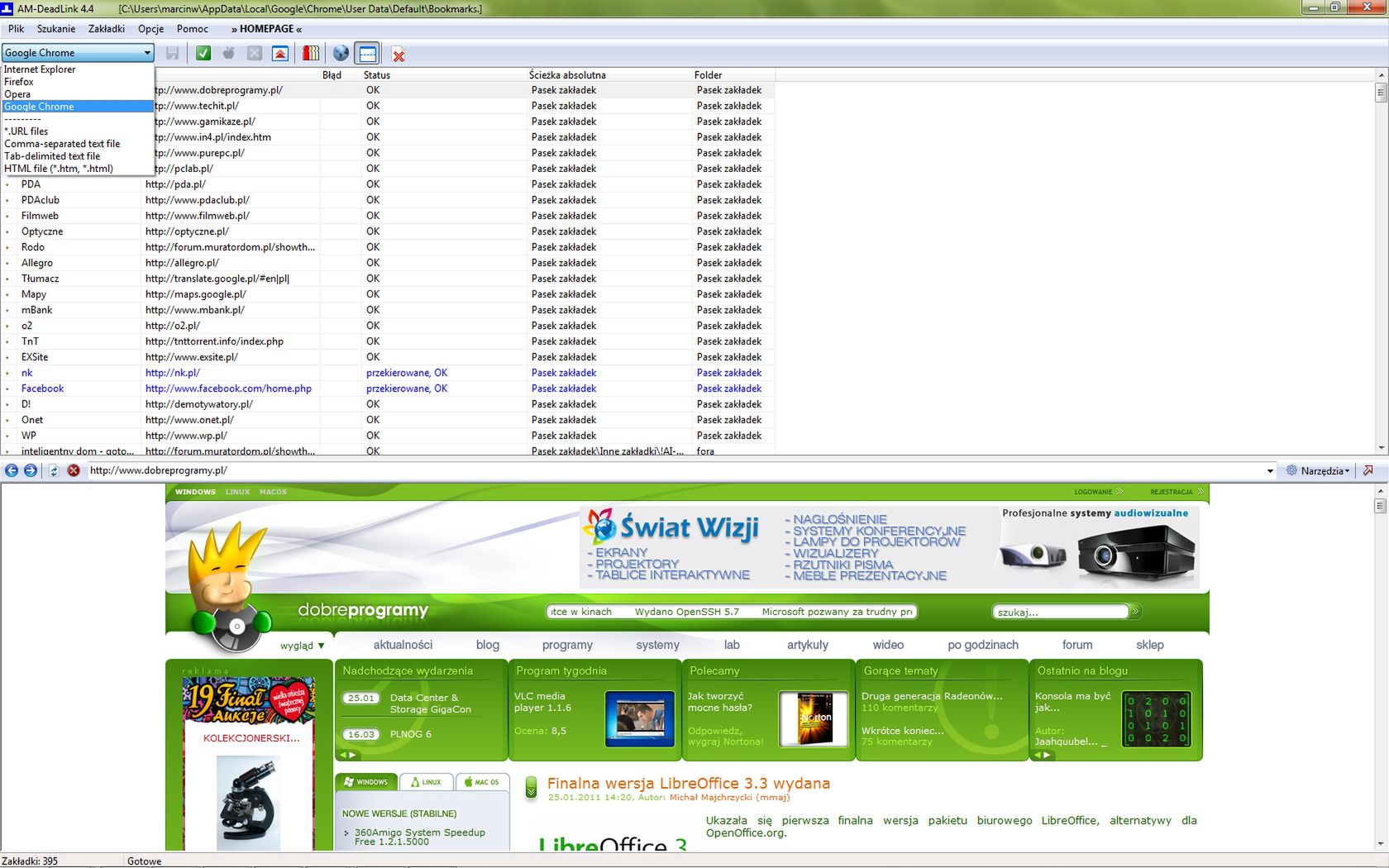Screen dimensions: 1389x868
Task: Select the Allegro bookmark row name
Action: (x=37, y=263)
